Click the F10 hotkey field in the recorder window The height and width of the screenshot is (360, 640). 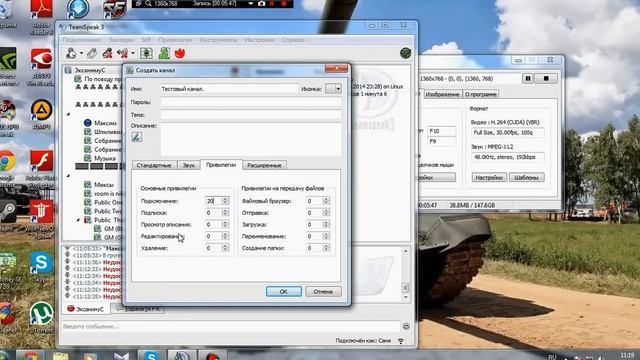442,131
